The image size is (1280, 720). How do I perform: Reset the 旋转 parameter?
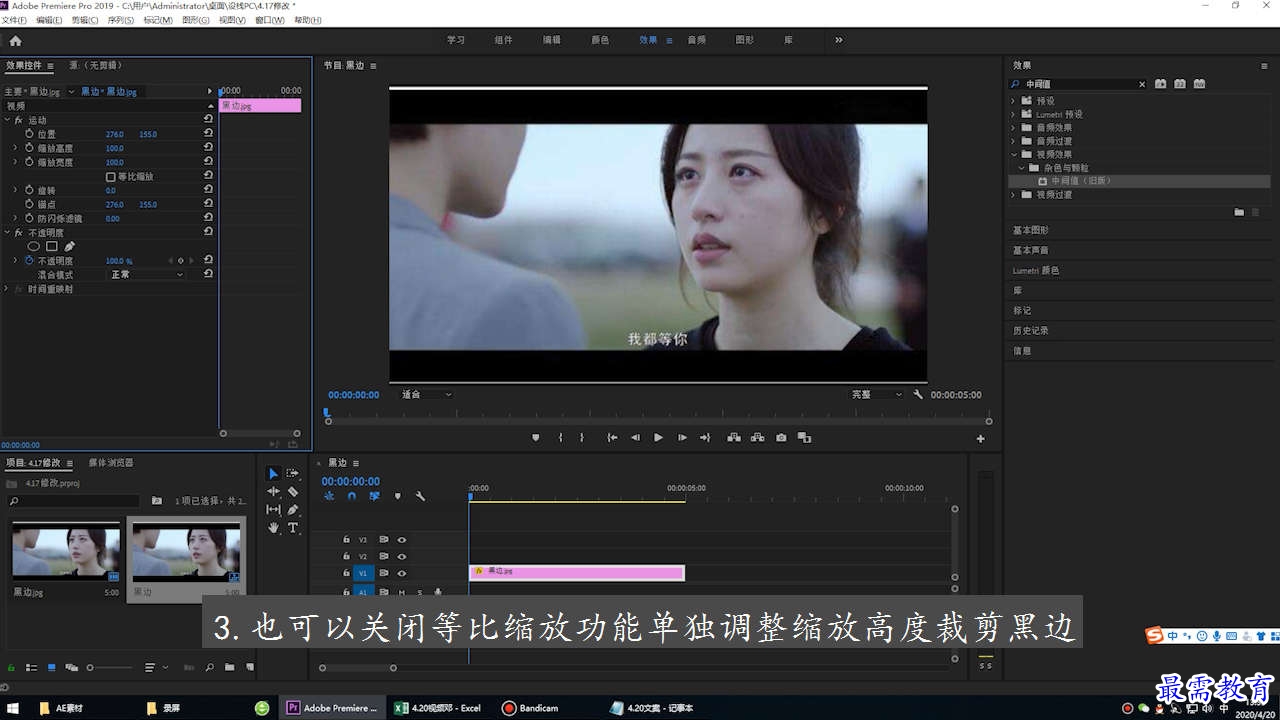pyautogui.click(x=208, y=190)
